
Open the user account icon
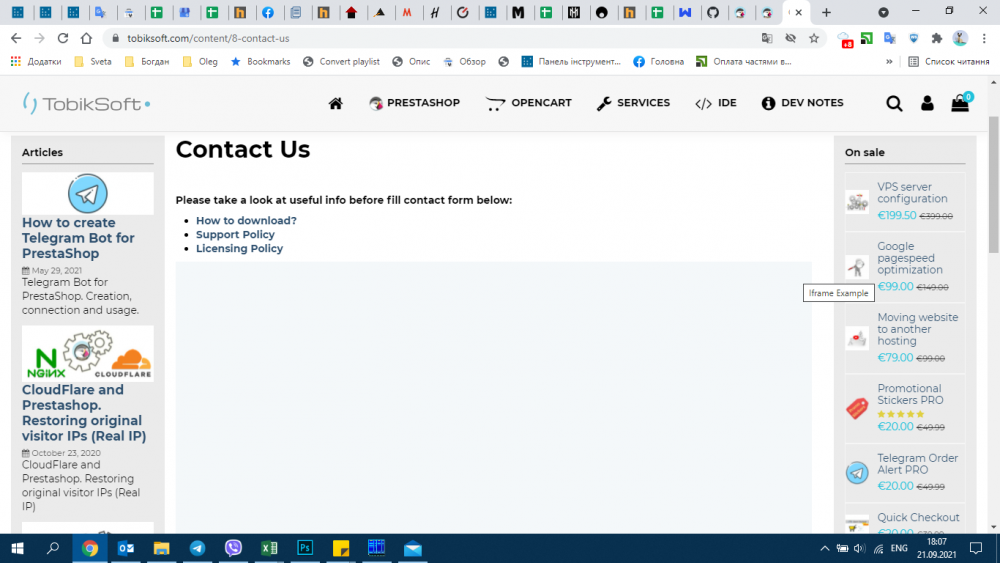point(927,103)
